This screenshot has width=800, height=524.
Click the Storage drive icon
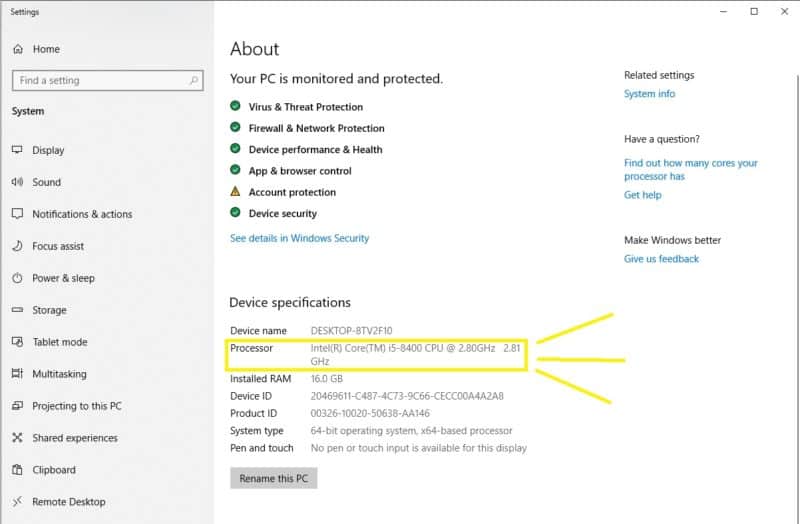[x=17, y=310]
